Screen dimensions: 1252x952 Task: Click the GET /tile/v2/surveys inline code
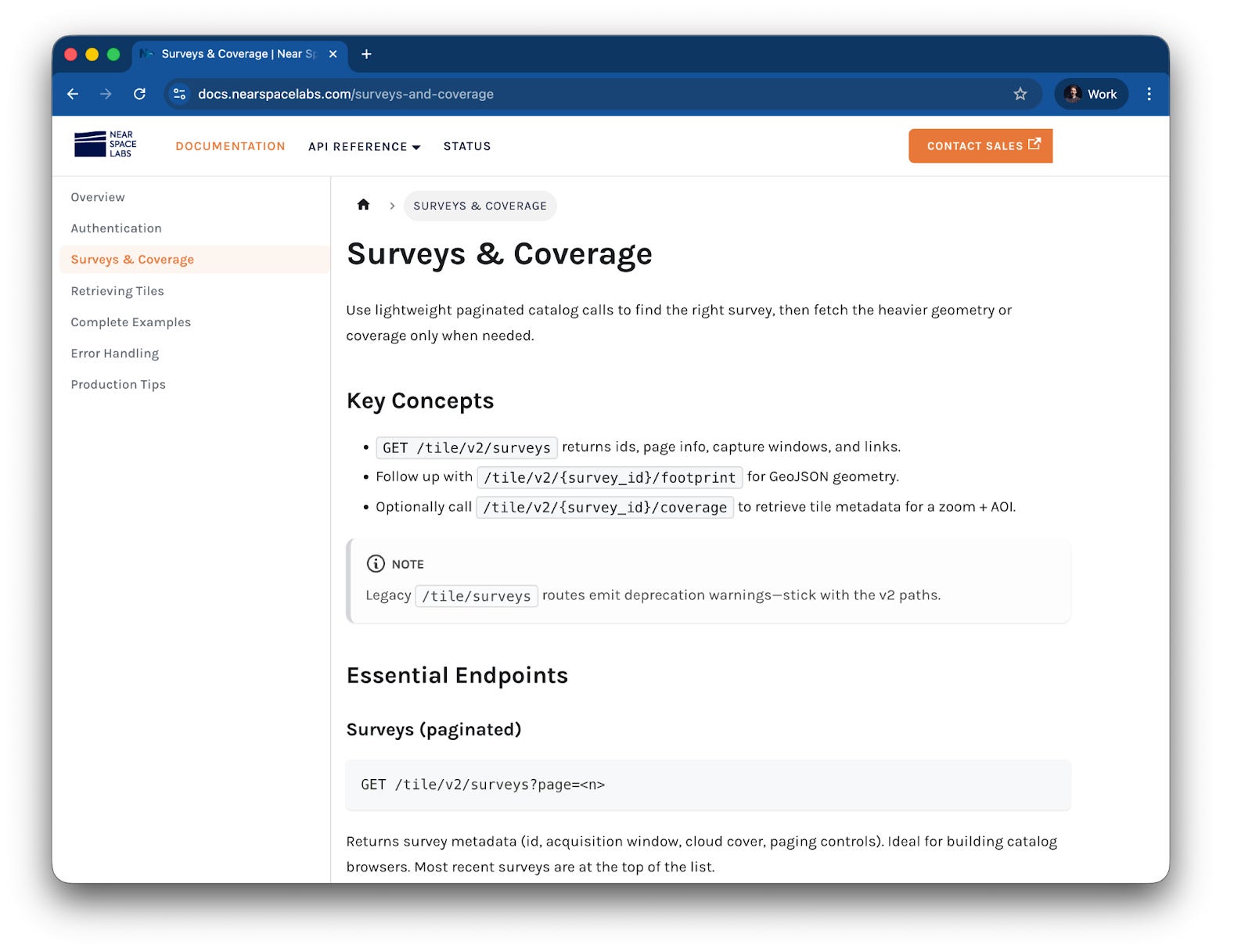(466, 447)
